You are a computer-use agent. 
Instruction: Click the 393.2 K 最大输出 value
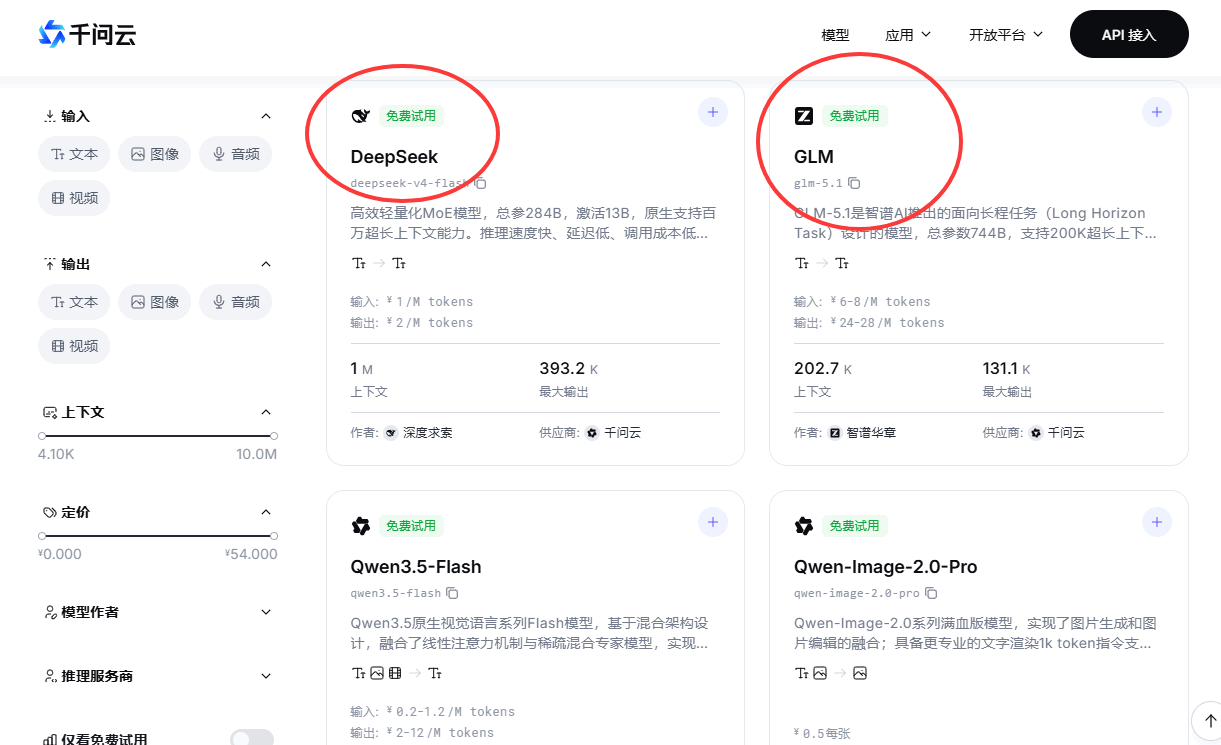coord(569,369)
